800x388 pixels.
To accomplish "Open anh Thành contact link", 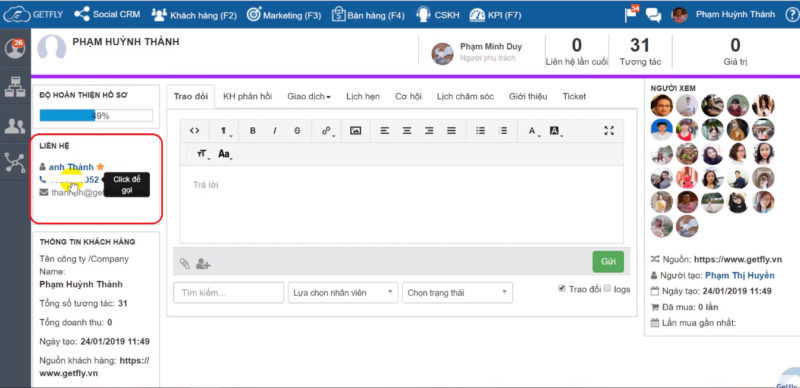I will click(71, 167).
